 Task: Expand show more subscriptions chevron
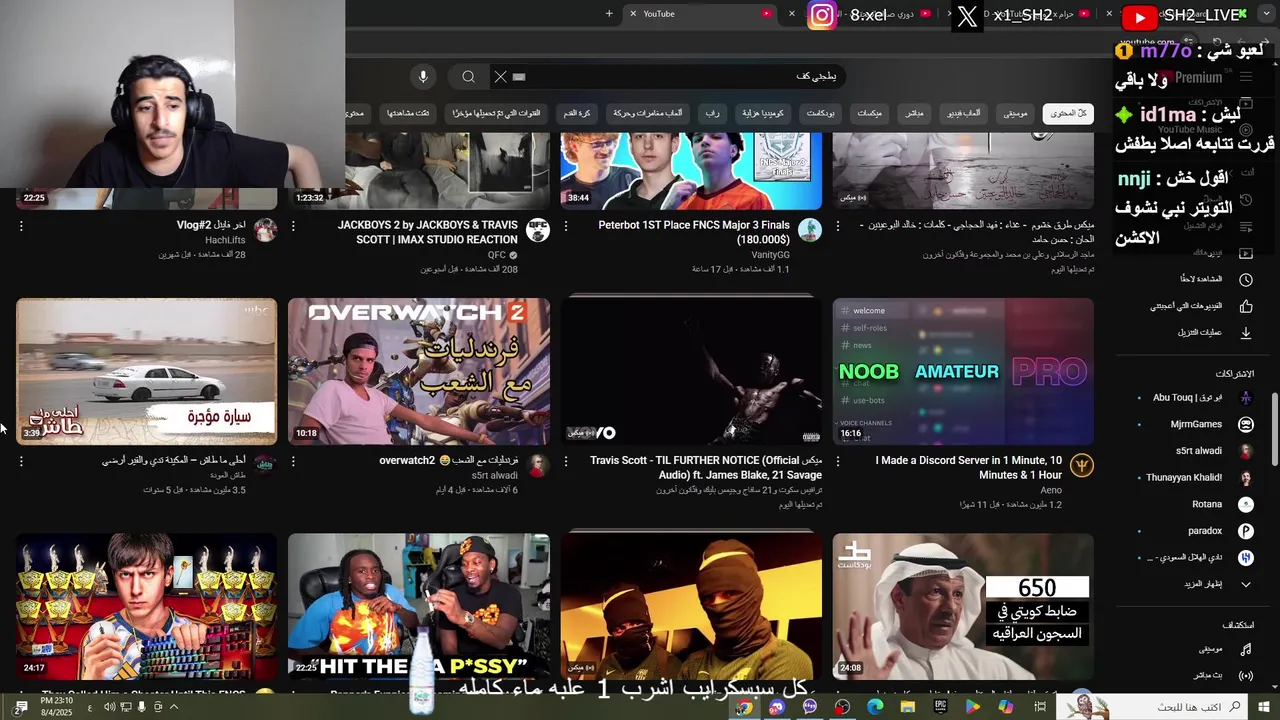click(1246, 584)
